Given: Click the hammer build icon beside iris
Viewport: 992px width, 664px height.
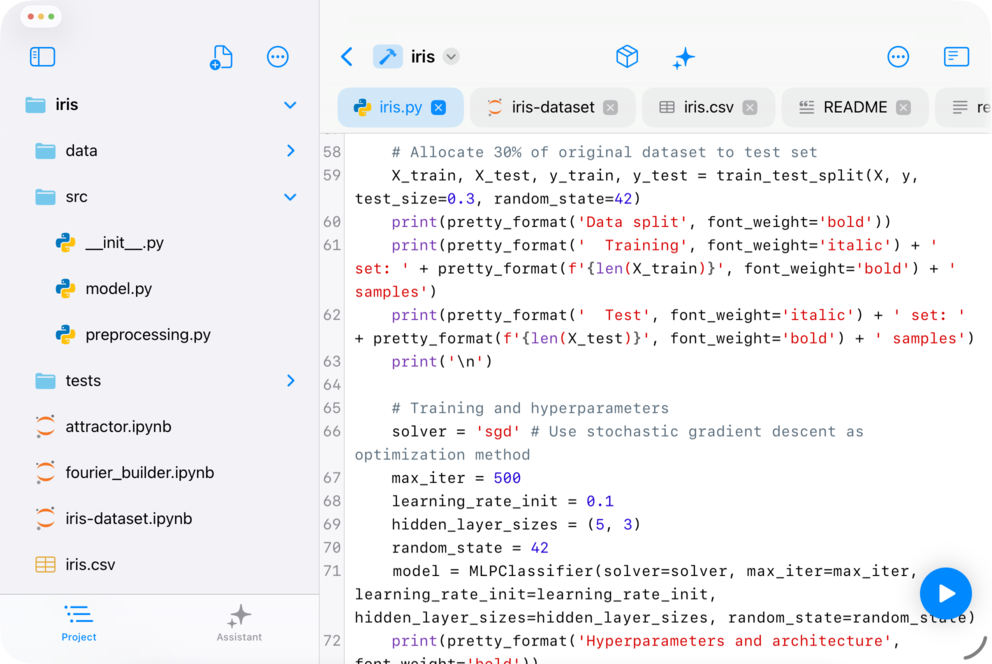Looking at the screenshot, I should [x=387, y=57].
